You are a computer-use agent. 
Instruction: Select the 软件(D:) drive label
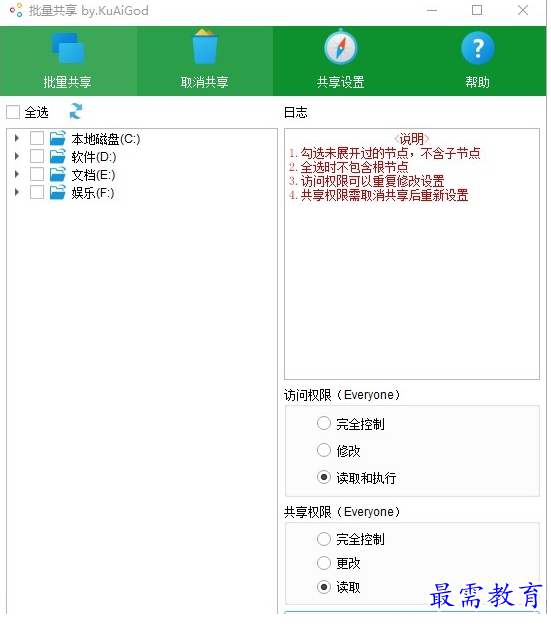[94, 157]
